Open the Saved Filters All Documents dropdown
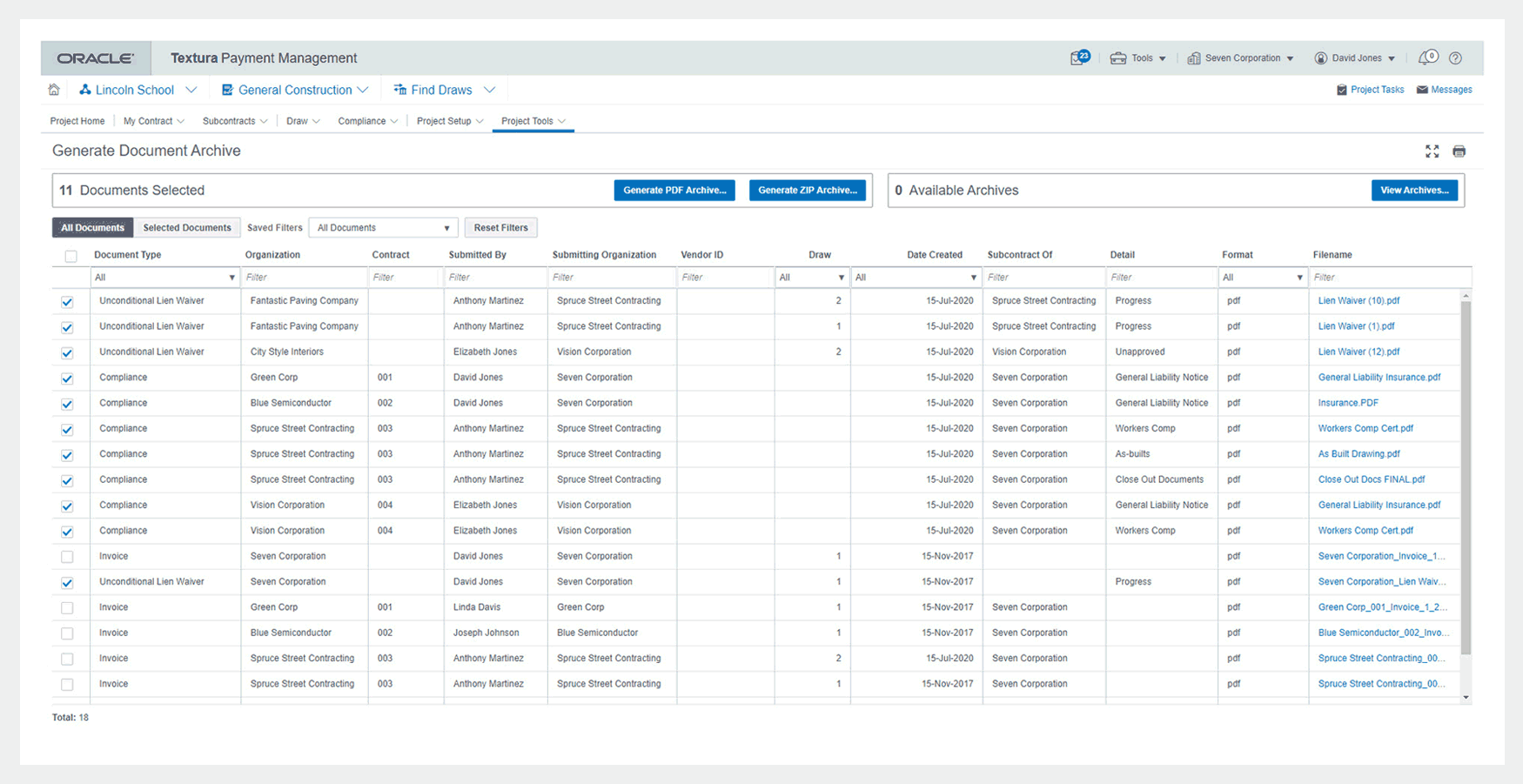Image resolution: width=1523 pixels, height=784 pixels. [383, 228]
